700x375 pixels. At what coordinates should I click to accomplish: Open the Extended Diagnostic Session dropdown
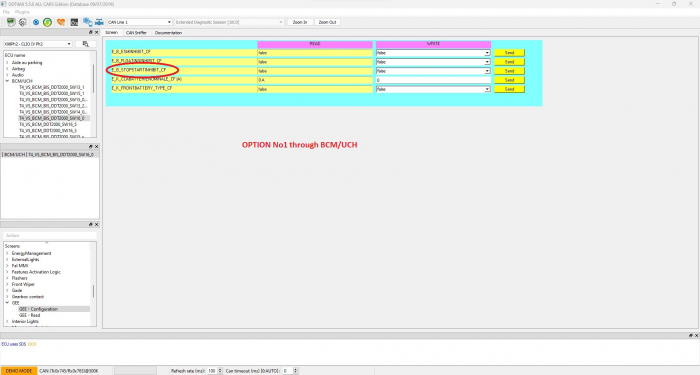point(229,22)
